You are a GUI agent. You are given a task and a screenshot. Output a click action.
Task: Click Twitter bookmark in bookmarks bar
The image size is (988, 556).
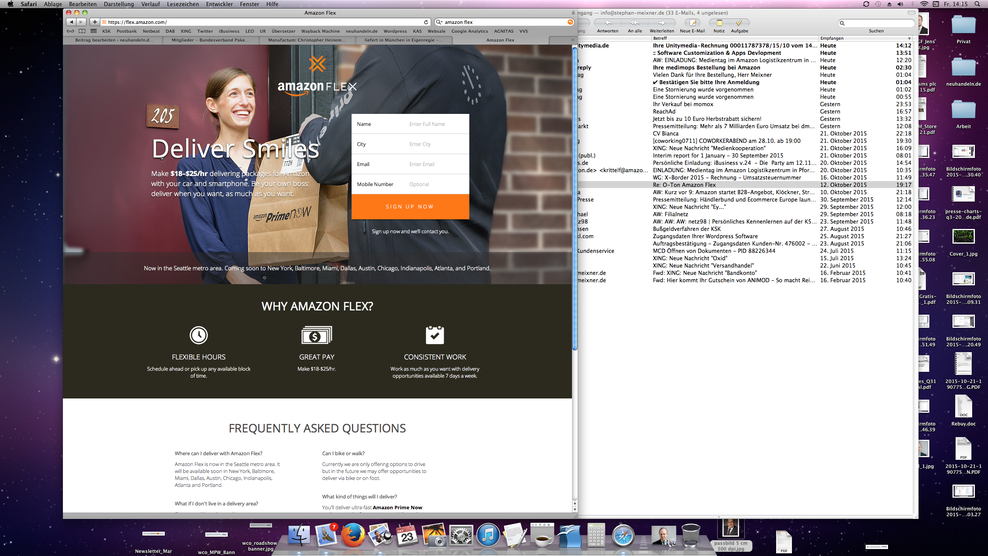tap(205, 31)
